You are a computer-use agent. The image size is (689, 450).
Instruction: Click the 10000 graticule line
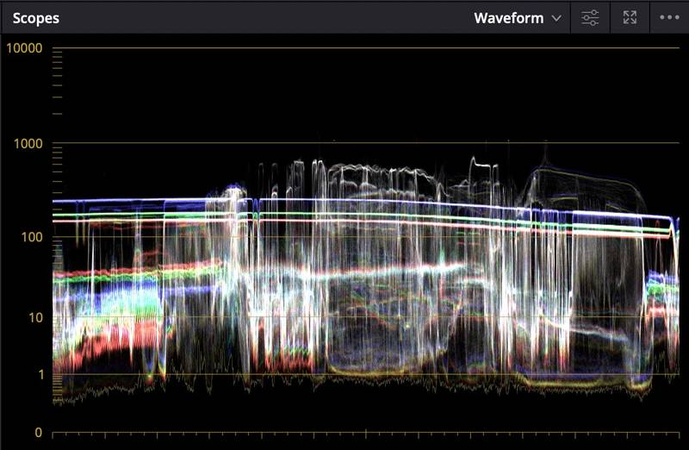(x=360, y=48)
